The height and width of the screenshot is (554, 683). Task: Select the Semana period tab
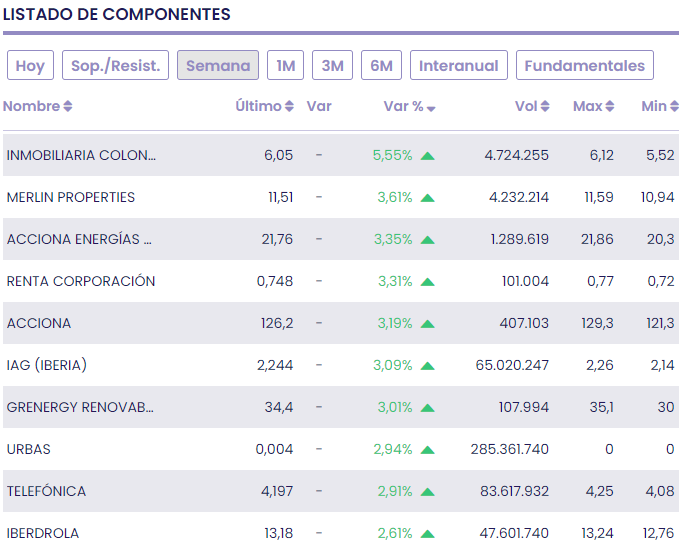(218, 66)
